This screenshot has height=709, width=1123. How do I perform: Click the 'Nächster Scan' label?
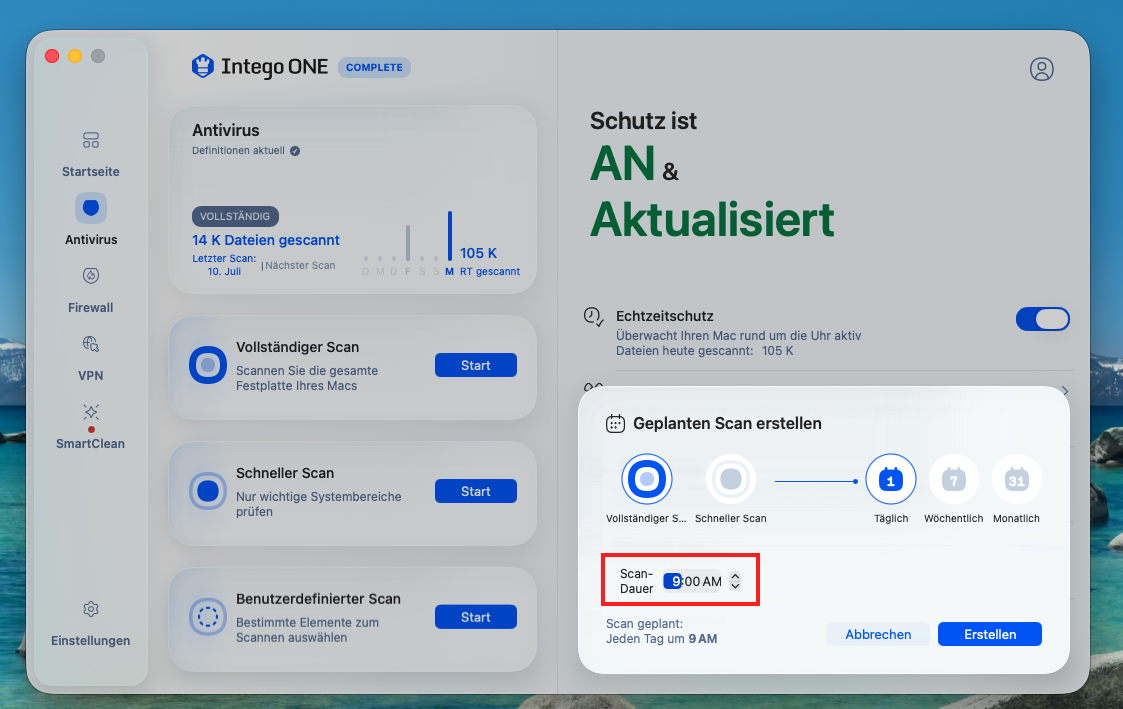[300, 266]
